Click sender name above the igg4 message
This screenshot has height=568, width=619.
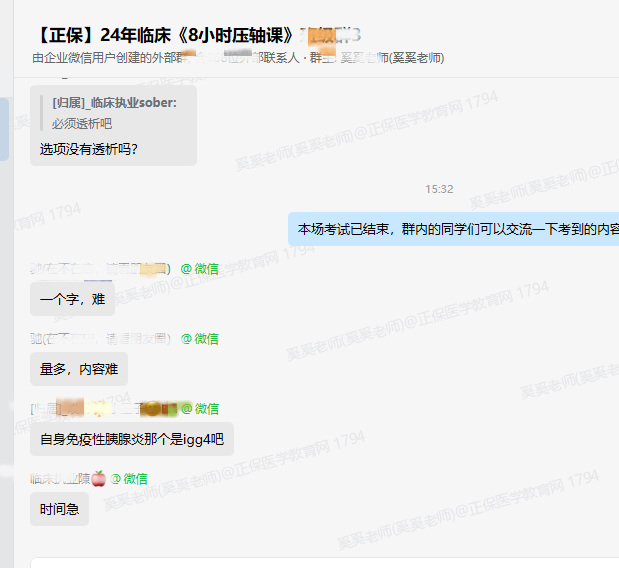pos(100,409)
